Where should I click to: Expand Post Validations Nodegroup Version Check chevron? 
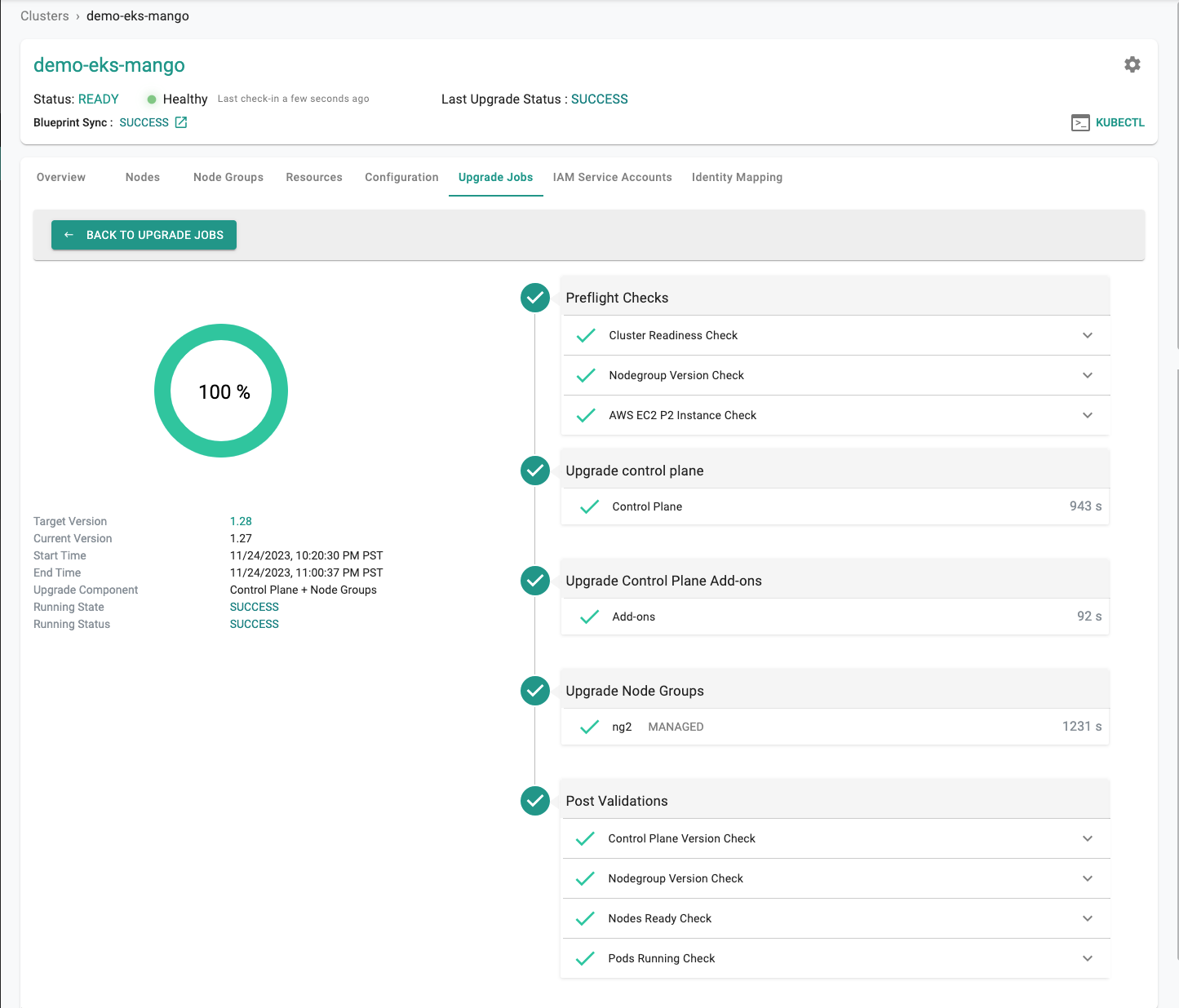1088,878
